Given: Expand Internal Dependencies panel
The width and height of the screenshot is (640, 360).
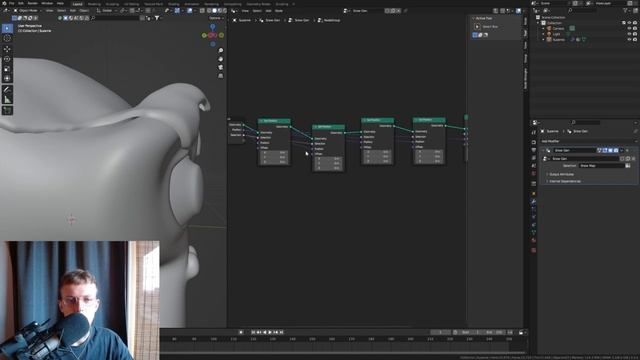Looking at the screenshot, I should coord(564,181).
